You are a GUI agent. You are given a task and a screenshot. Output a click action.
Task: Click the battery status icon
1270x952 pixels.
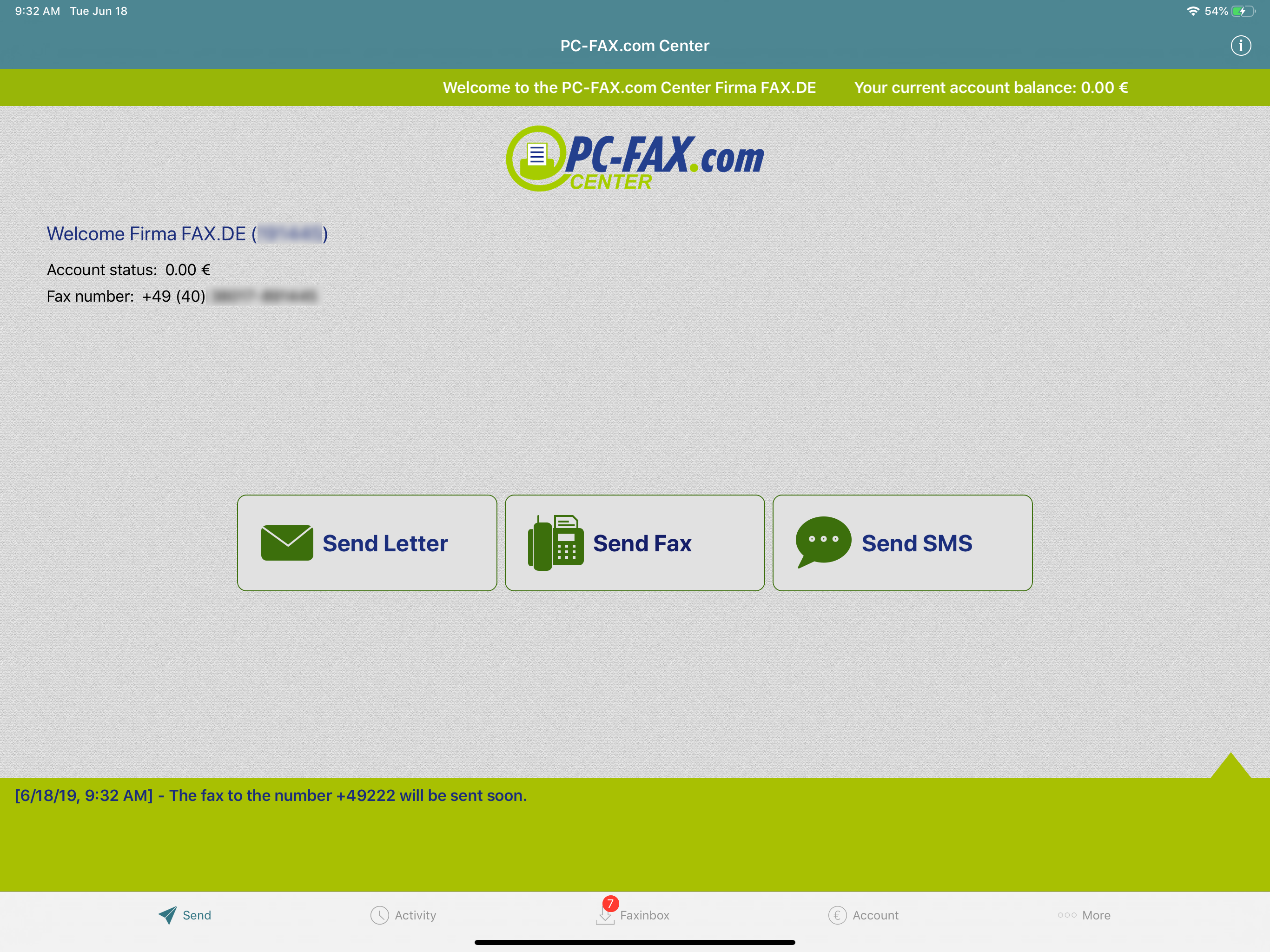pyautogui.click(x=1243, y=11)
